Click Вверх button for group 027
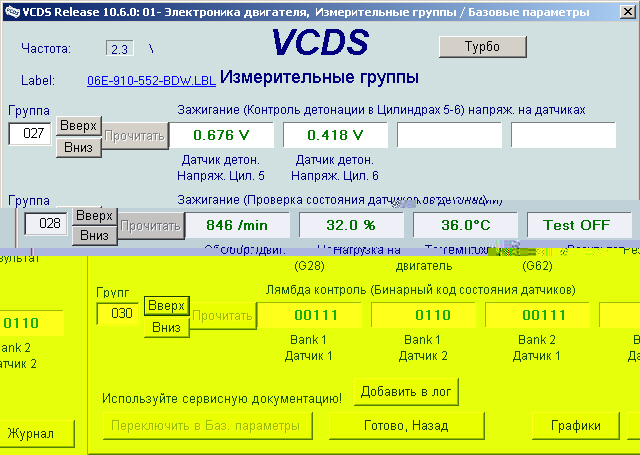The height and width of the screenshot is (455, 640). click(78, 126)
